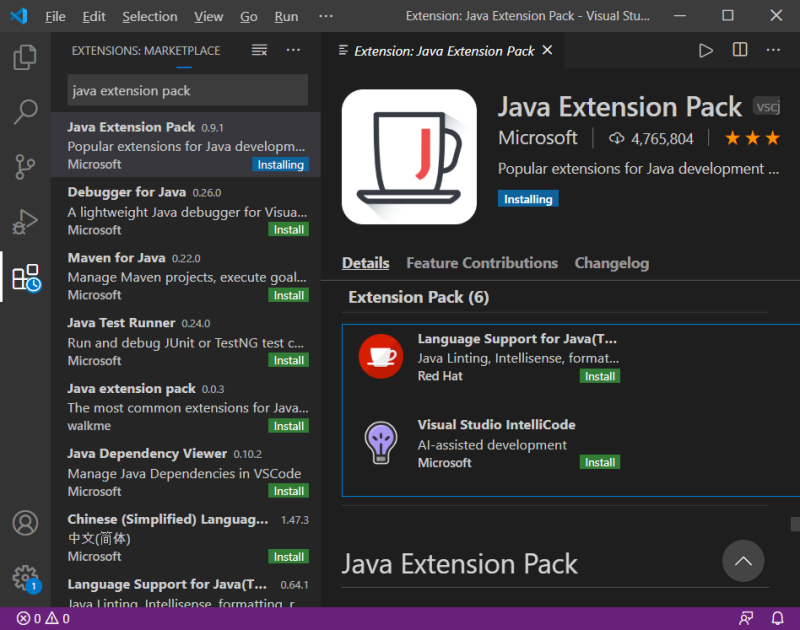Open the Run and Debug view
Viewport: 800px width, 630px height.
pyautogui.click(x=25, y=221)
